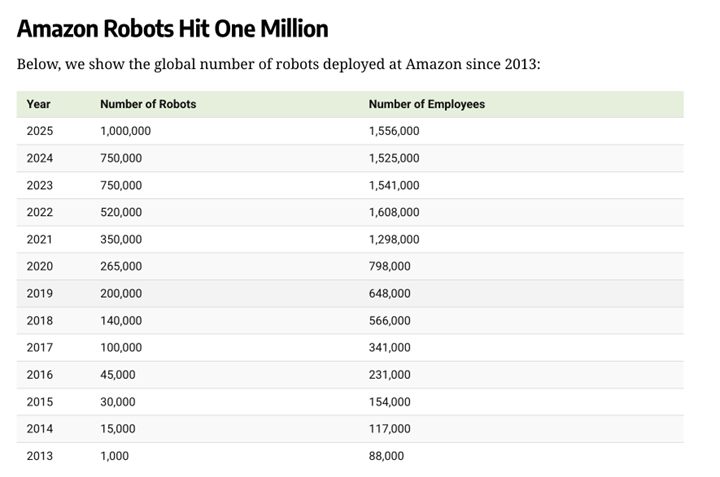Select the 2024 row year cell

coord(40,158)
